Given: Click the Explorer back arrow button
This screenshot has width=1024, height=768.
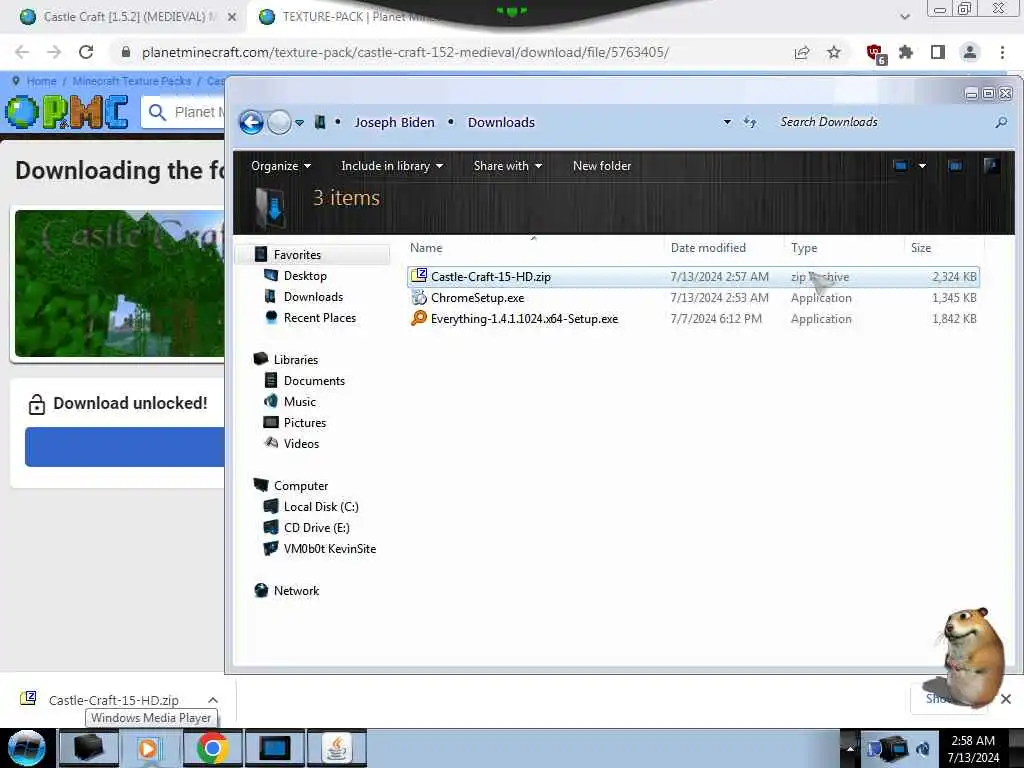Looking at the screenshot, I should 251,122.
